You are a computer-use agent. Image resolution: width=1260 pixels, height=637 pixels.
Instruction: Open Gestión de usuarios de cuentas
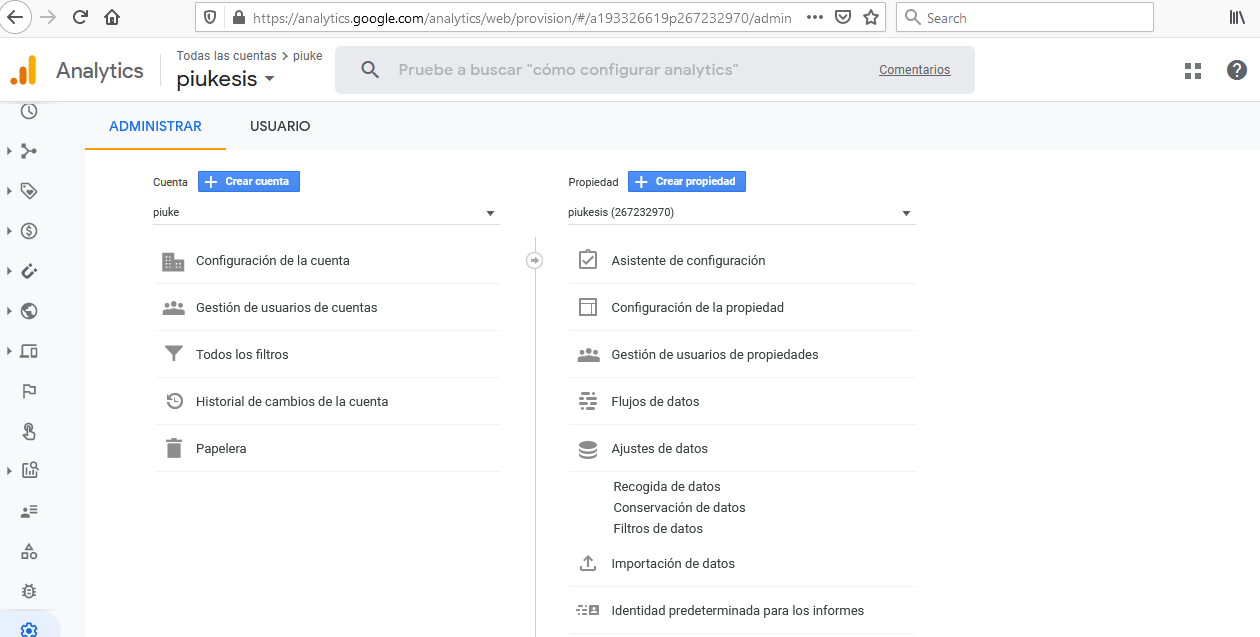coord(326,307)
